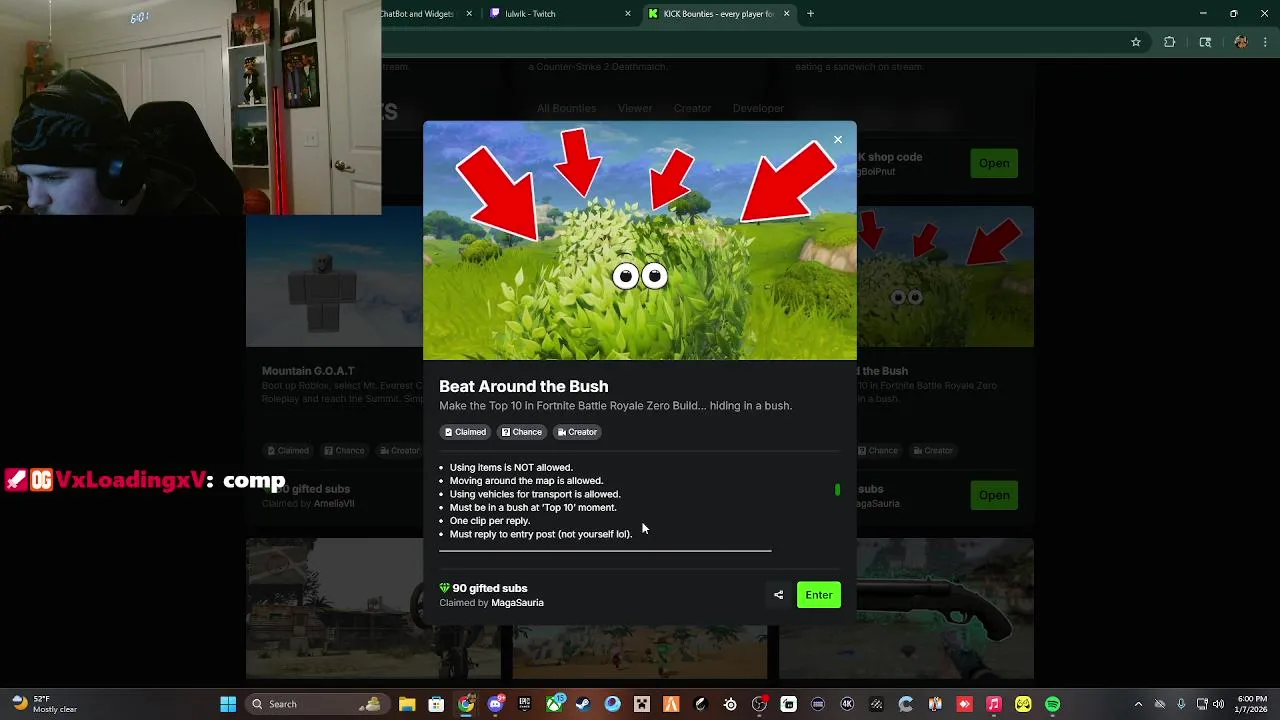Select the KICK Bounties browser tab

(718, 14)
